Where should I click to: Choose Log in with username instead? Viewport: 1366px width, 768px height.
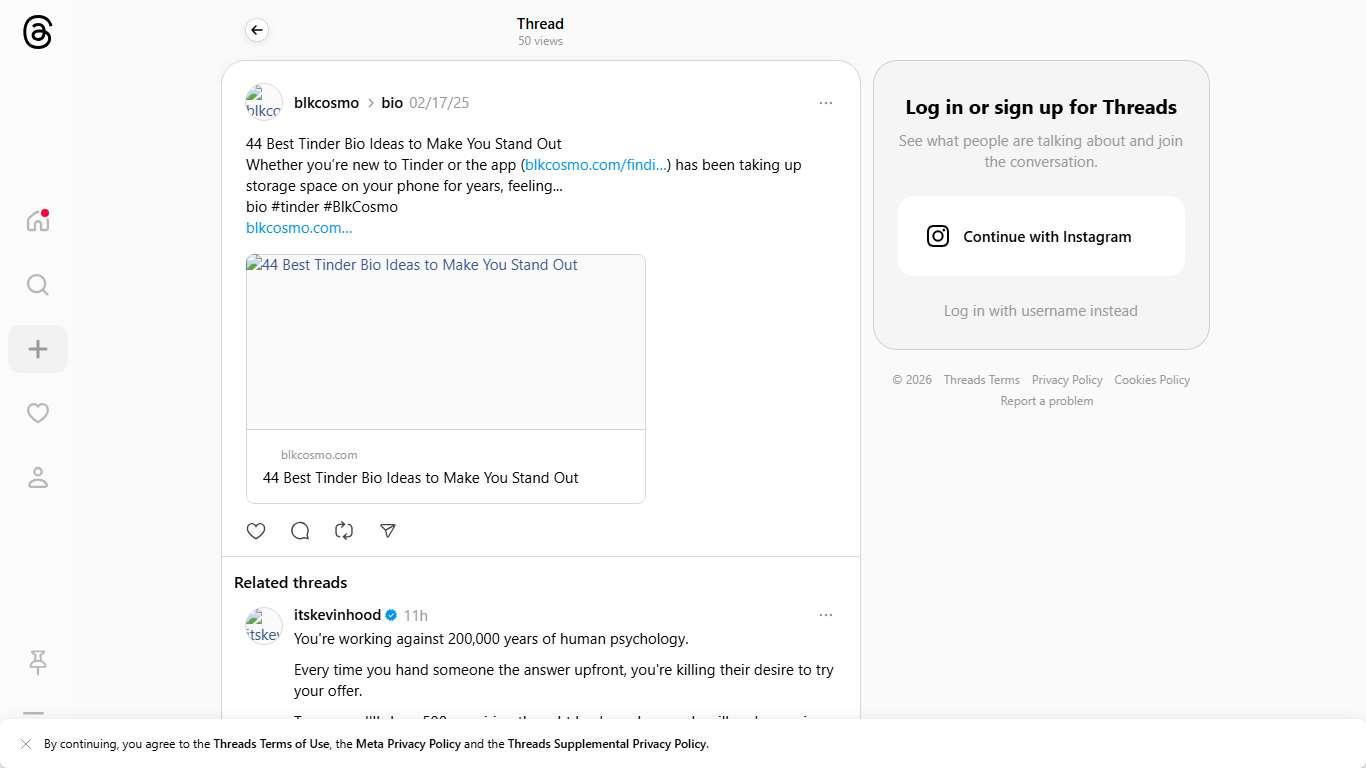1040,311
